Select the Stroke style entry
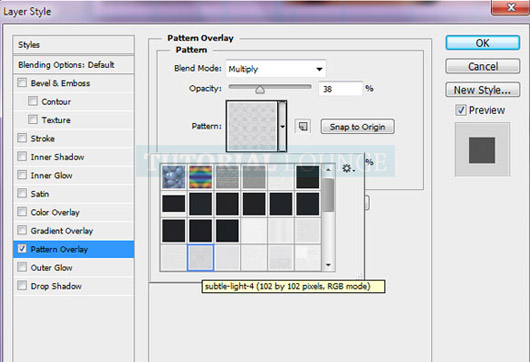The image size is (530, 362). (74, 138)
